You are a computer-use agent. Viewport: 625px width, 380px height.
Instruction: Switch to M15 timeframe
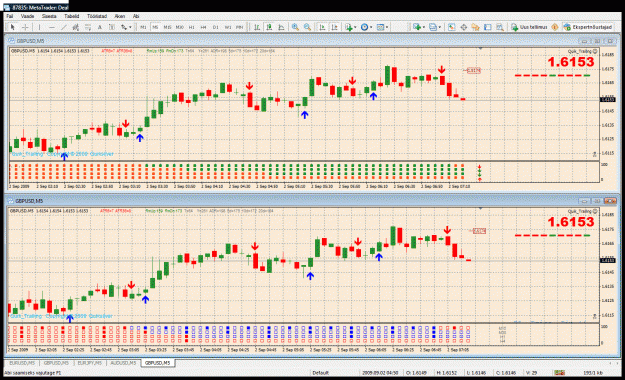click(167, 27)
